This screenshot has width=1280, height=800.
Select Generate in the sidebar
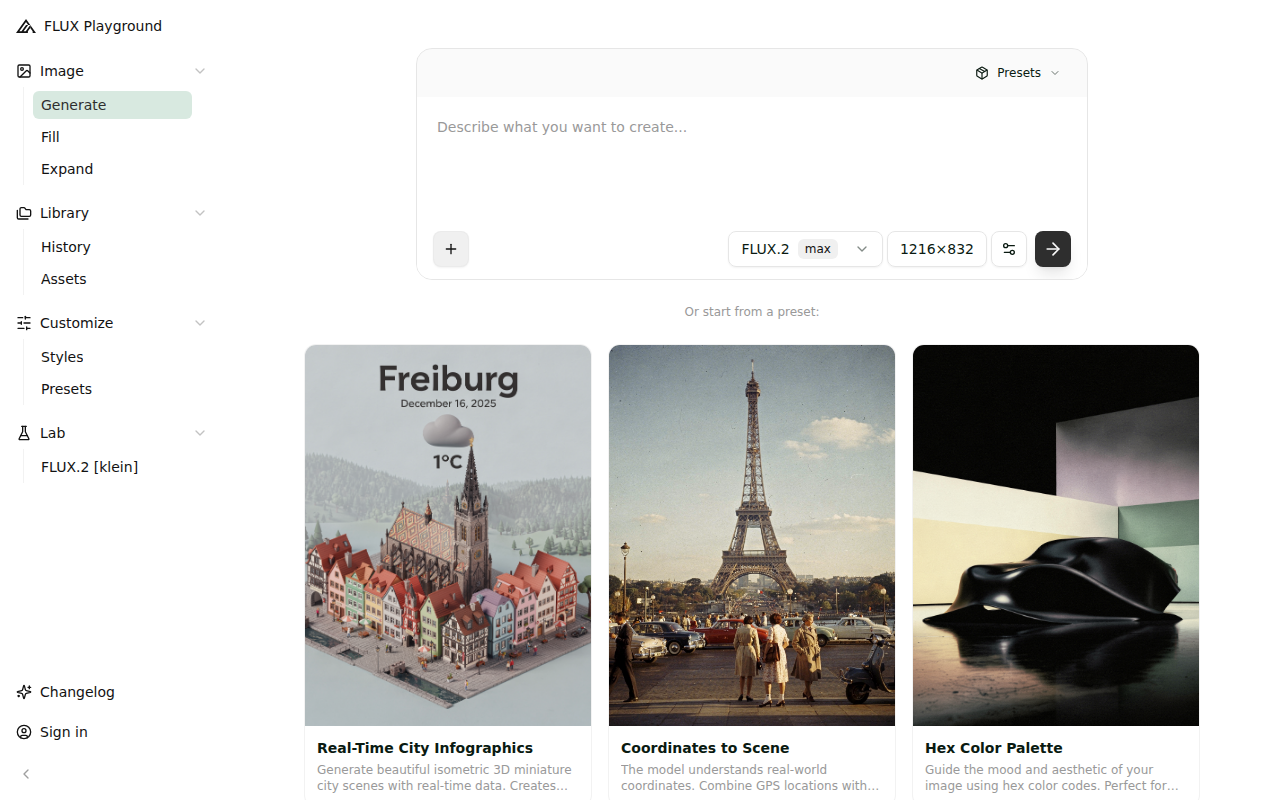click(x=112, y=105)
